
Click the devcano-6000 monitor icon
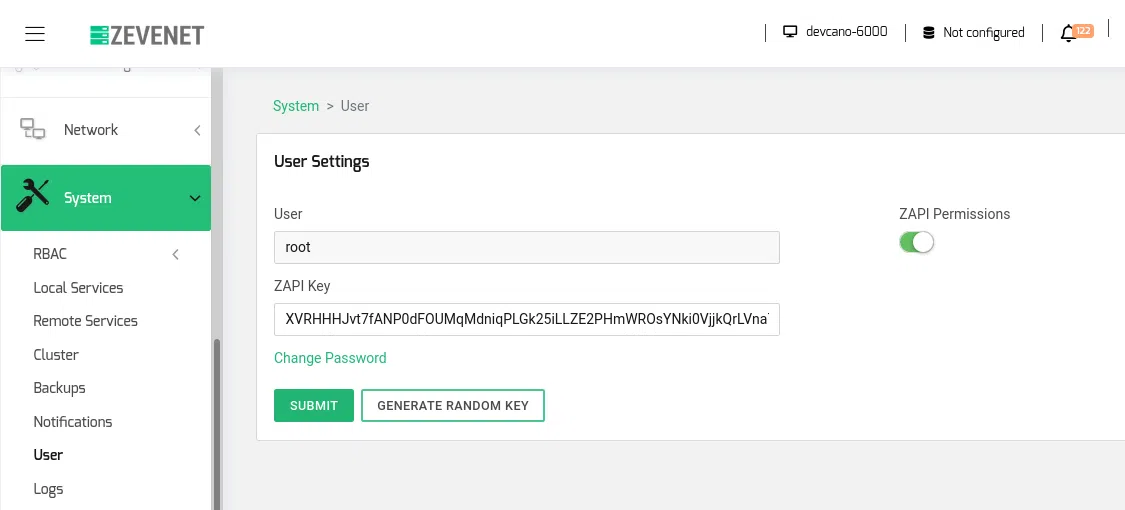[790, 32]
